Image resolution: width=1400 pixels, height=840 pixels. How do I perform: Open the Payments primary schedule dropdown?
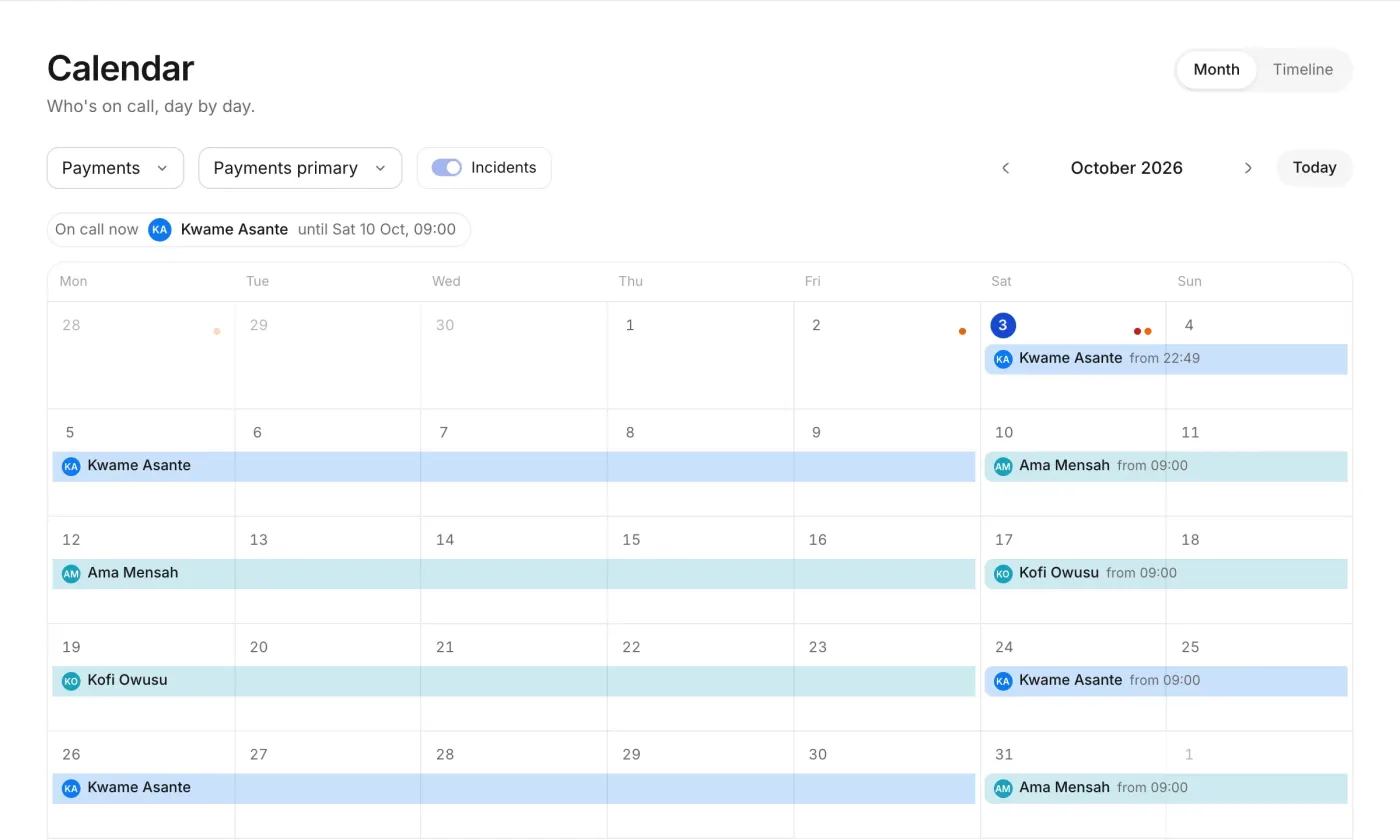point(300,168)
